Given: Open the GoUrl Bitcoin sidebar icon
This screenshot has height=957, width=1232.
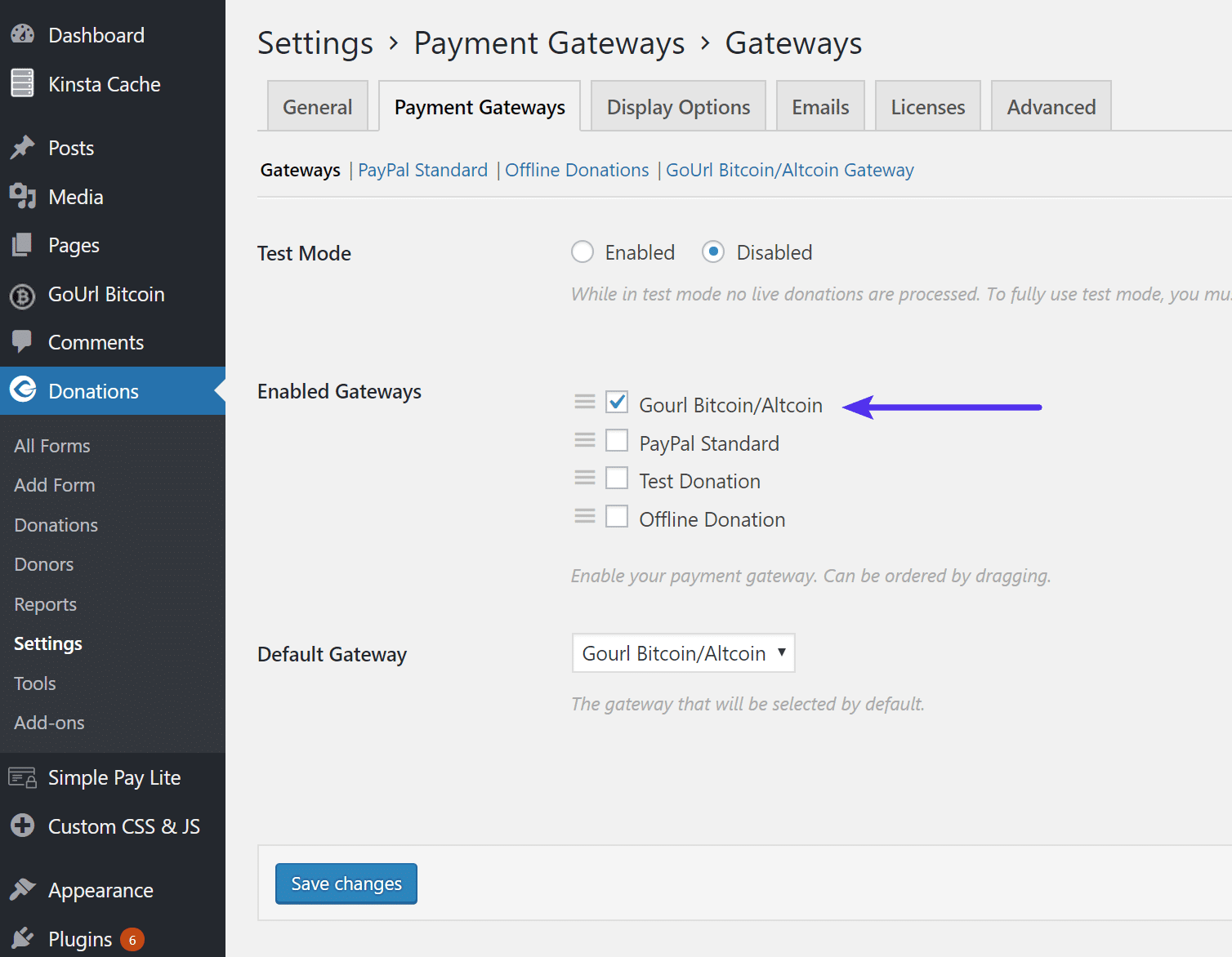Looking at the screenshot, I should pyautogui.click(x=21, y=295).
